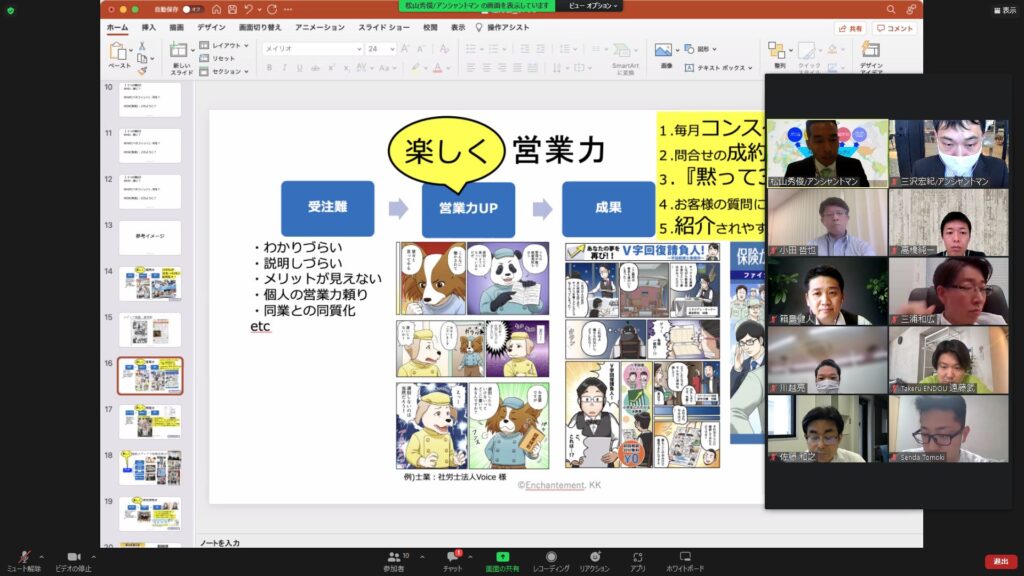
Task: Click the ノートを入力 notes field
Action: [x=220, y=543]
